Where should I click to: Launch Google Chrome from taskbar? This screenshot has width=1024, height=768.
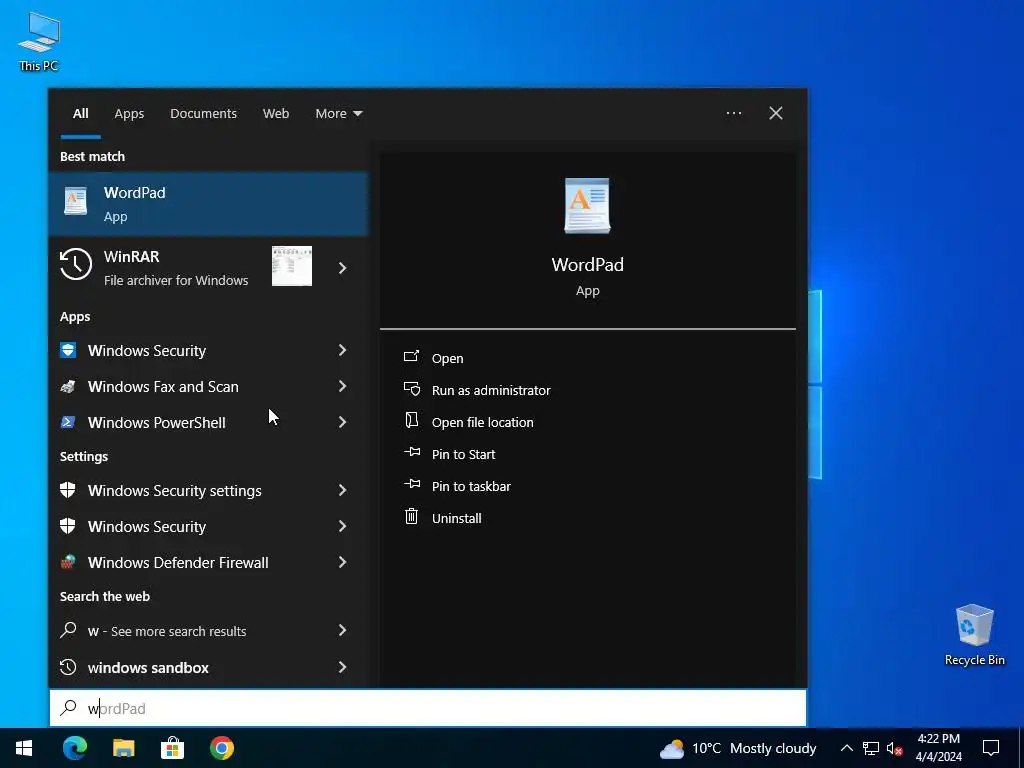222,748
